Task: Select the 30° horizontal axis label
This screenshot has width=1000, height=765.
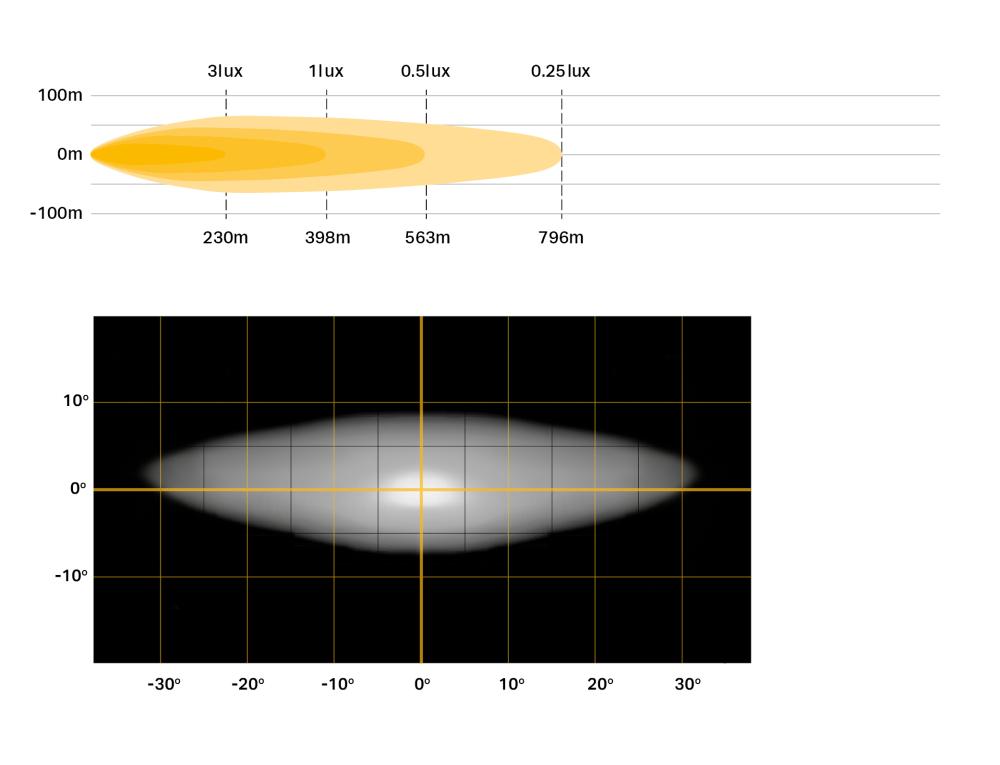Action: coord(688,684)
